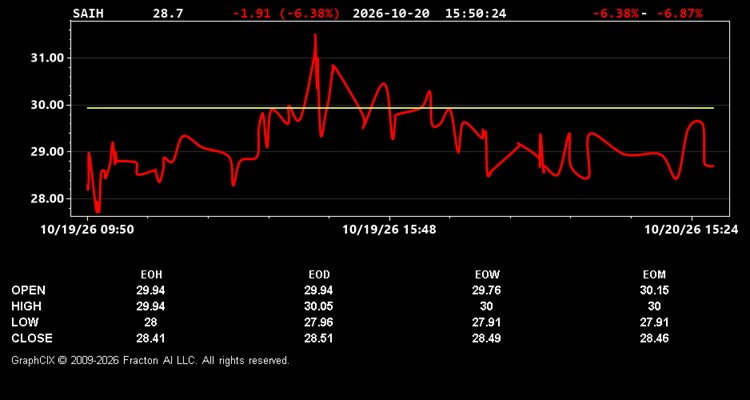The width and height of the screenshot is (750, 400).
Task: Click the EOH close value 28.41
Action: [151, 338]
